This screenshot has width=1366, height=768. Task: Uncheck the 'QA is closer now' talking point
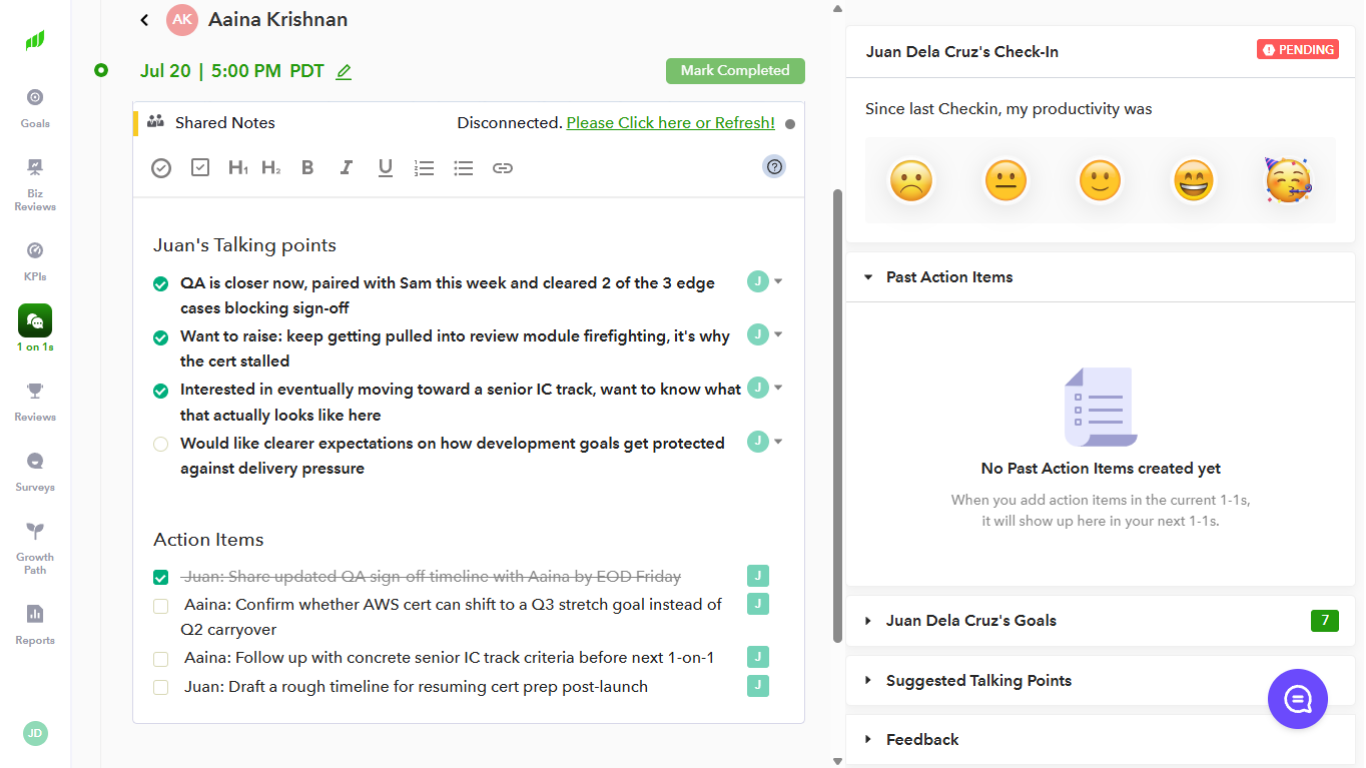click(x=160, y=284)
